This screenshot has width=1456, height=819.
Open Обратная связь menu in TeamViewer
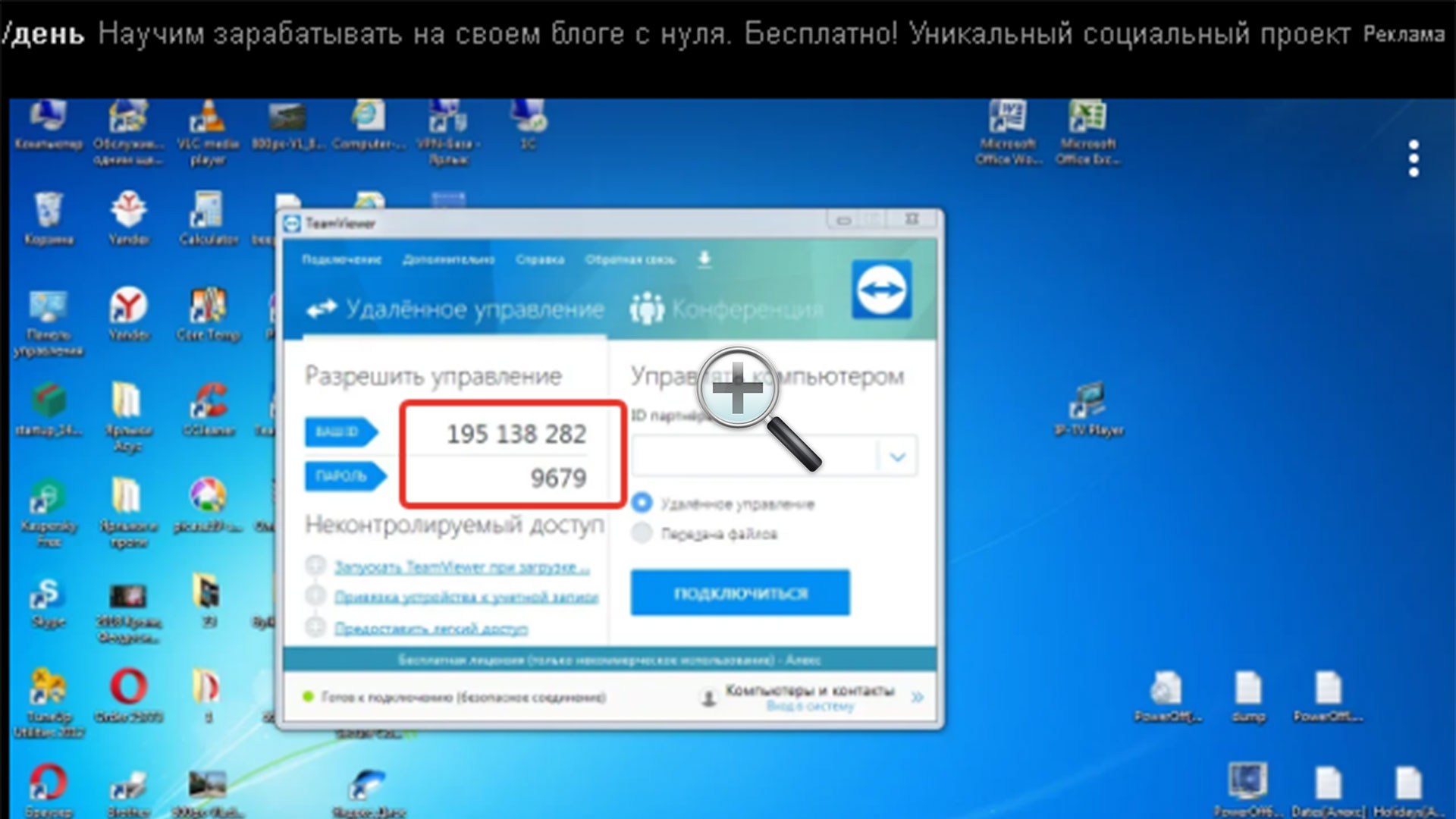point(629,259)
